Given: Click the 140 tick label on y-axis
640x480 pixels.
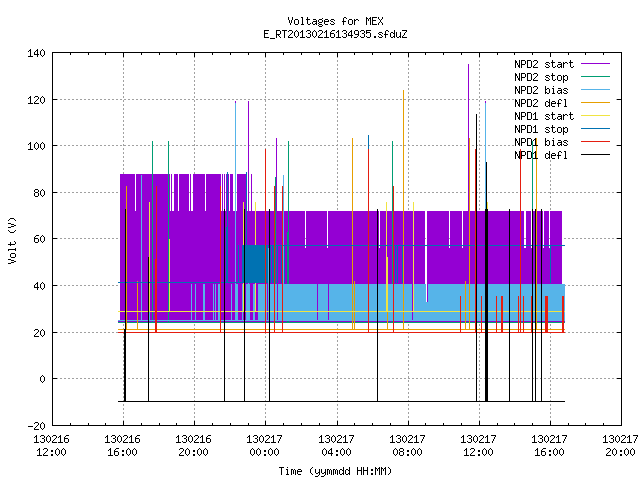Looking at the screenshot, I should [x=36, y=53].
